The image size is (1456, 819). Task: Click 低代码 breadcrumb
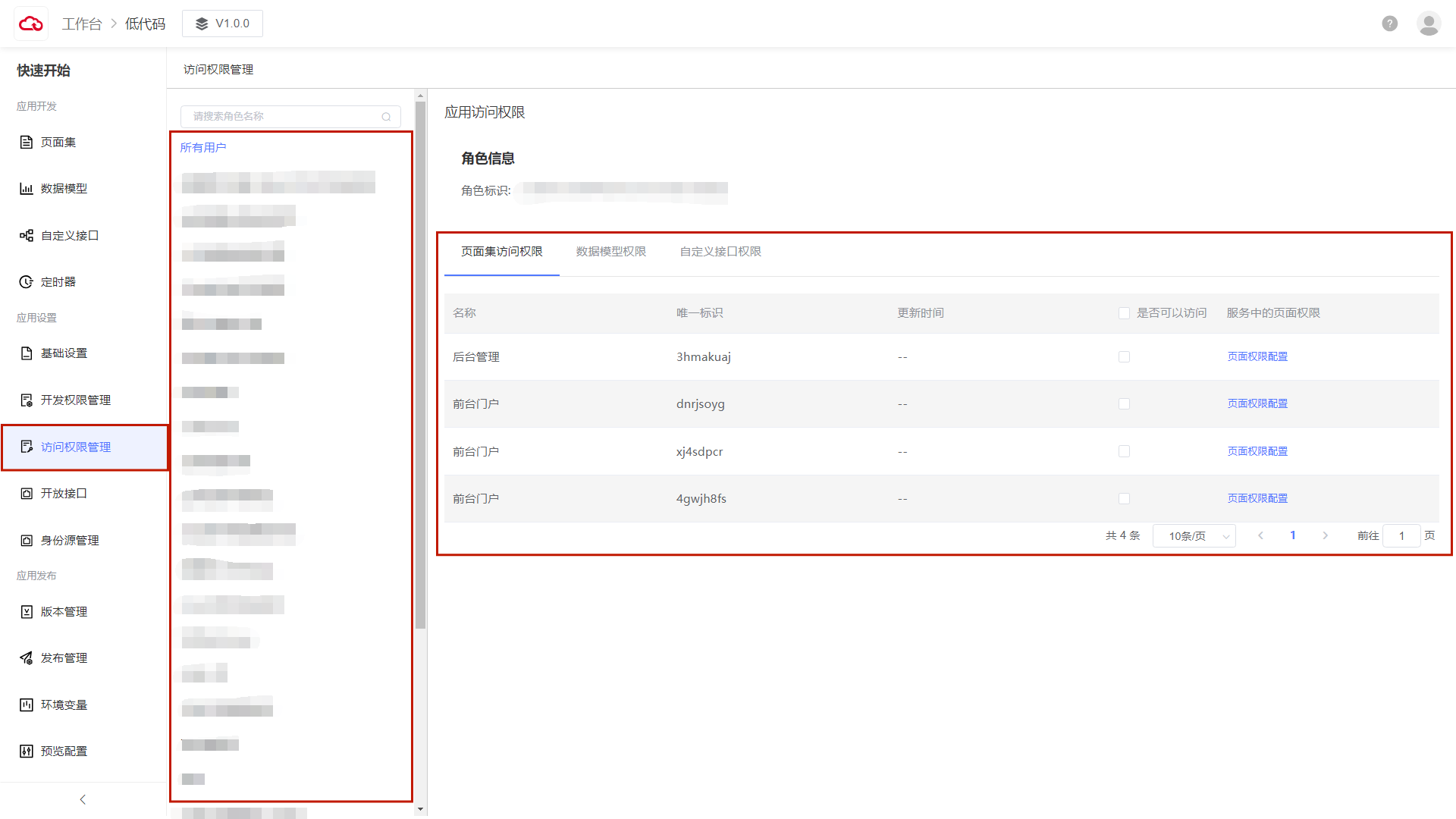click(145, 24)
